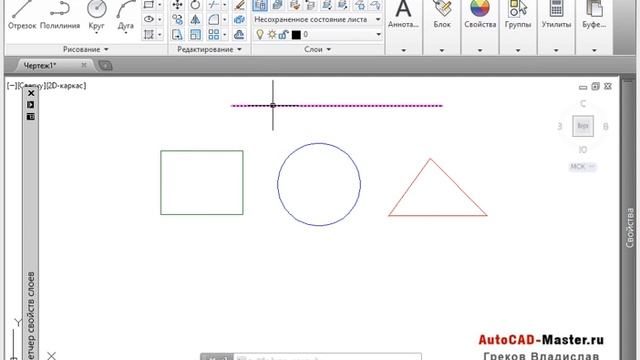Expand the Рисование panel
The width and height of the screenshot is (640, 360).
[86, 49]
